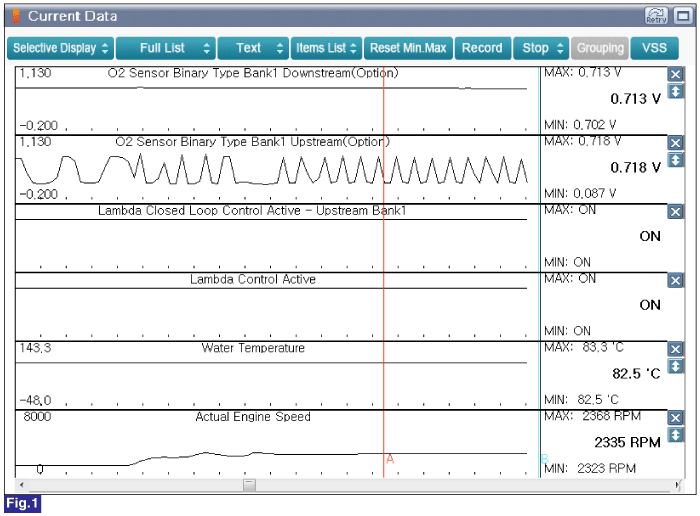Click the Current Data window title
The height and width of the screenshot is (516, 700).
[x=72, y=16]
